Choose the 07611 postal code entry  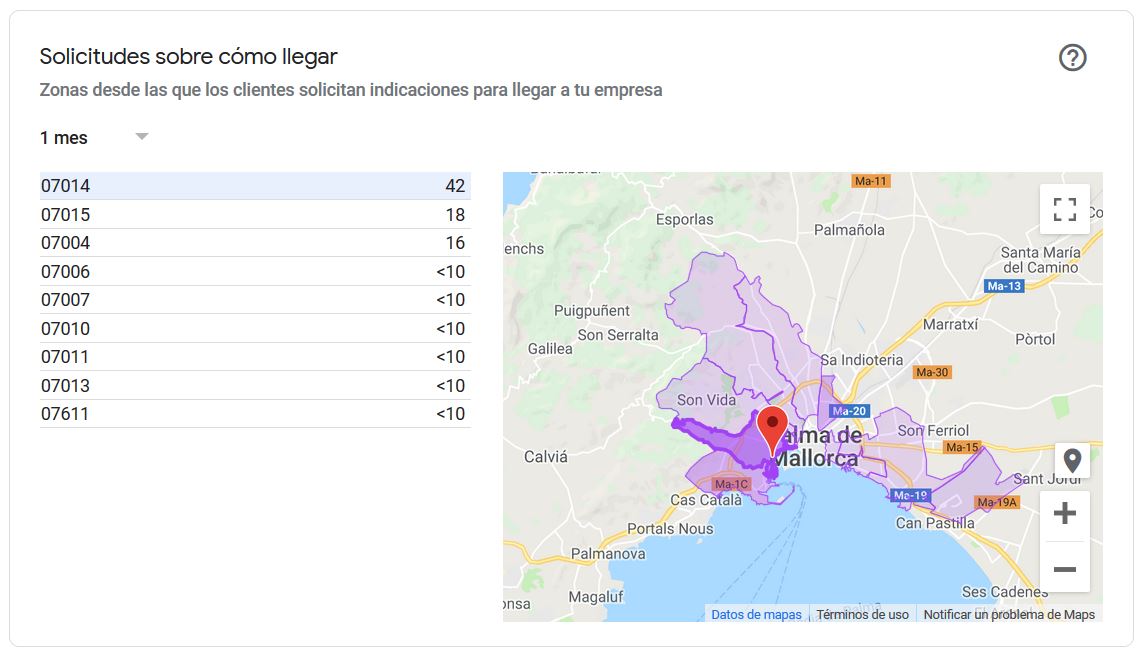(x=254, y=414)
